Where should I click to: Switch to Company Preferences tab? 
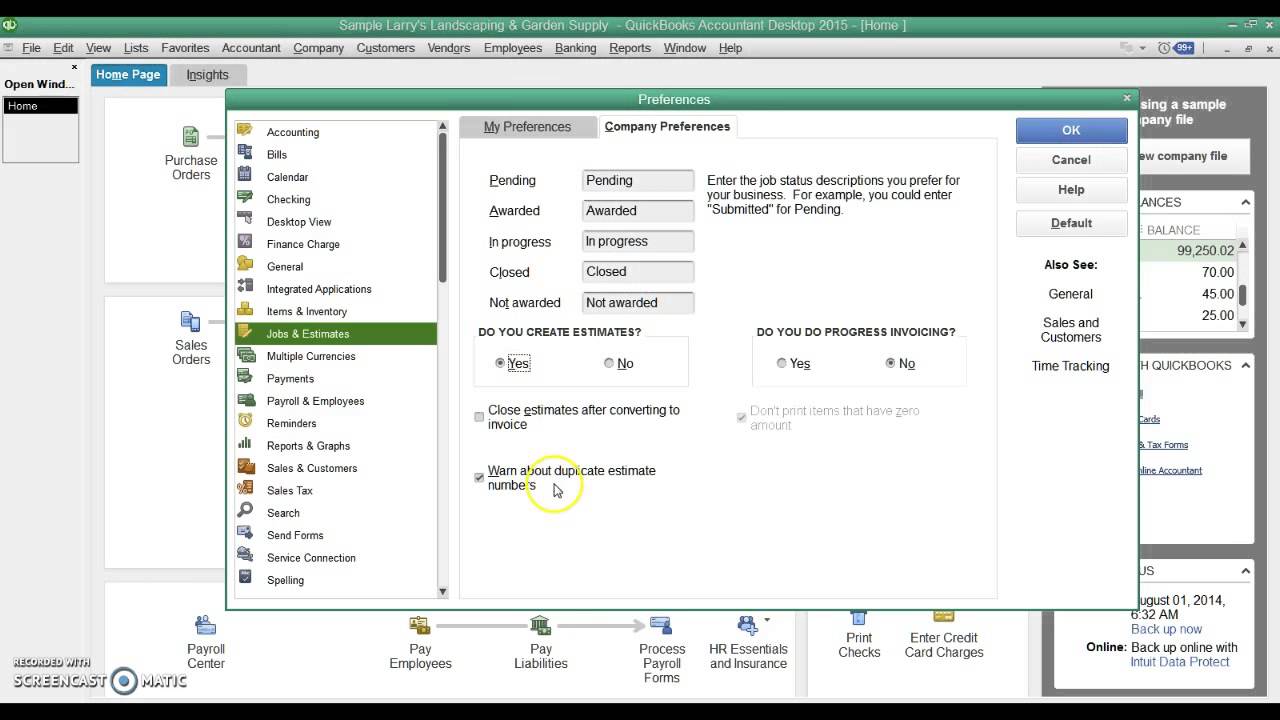point(667,126)
